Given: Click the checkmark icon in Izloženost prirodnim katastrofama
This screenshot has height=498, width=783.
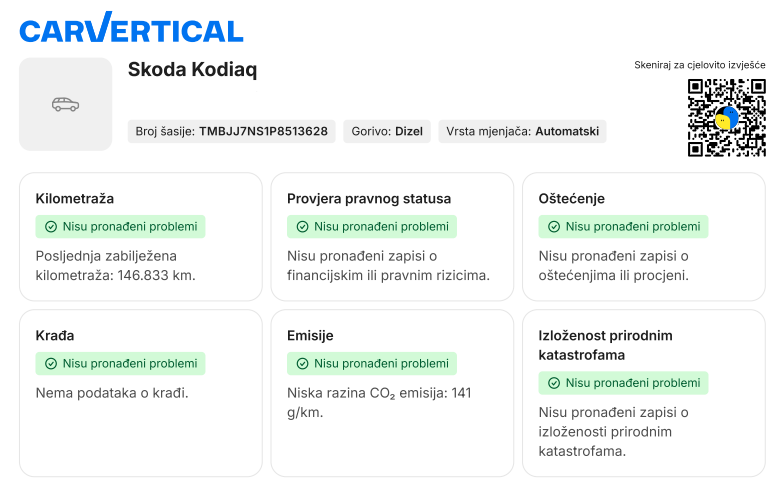Looking at the screenshot, I should (x=553, y=383).
